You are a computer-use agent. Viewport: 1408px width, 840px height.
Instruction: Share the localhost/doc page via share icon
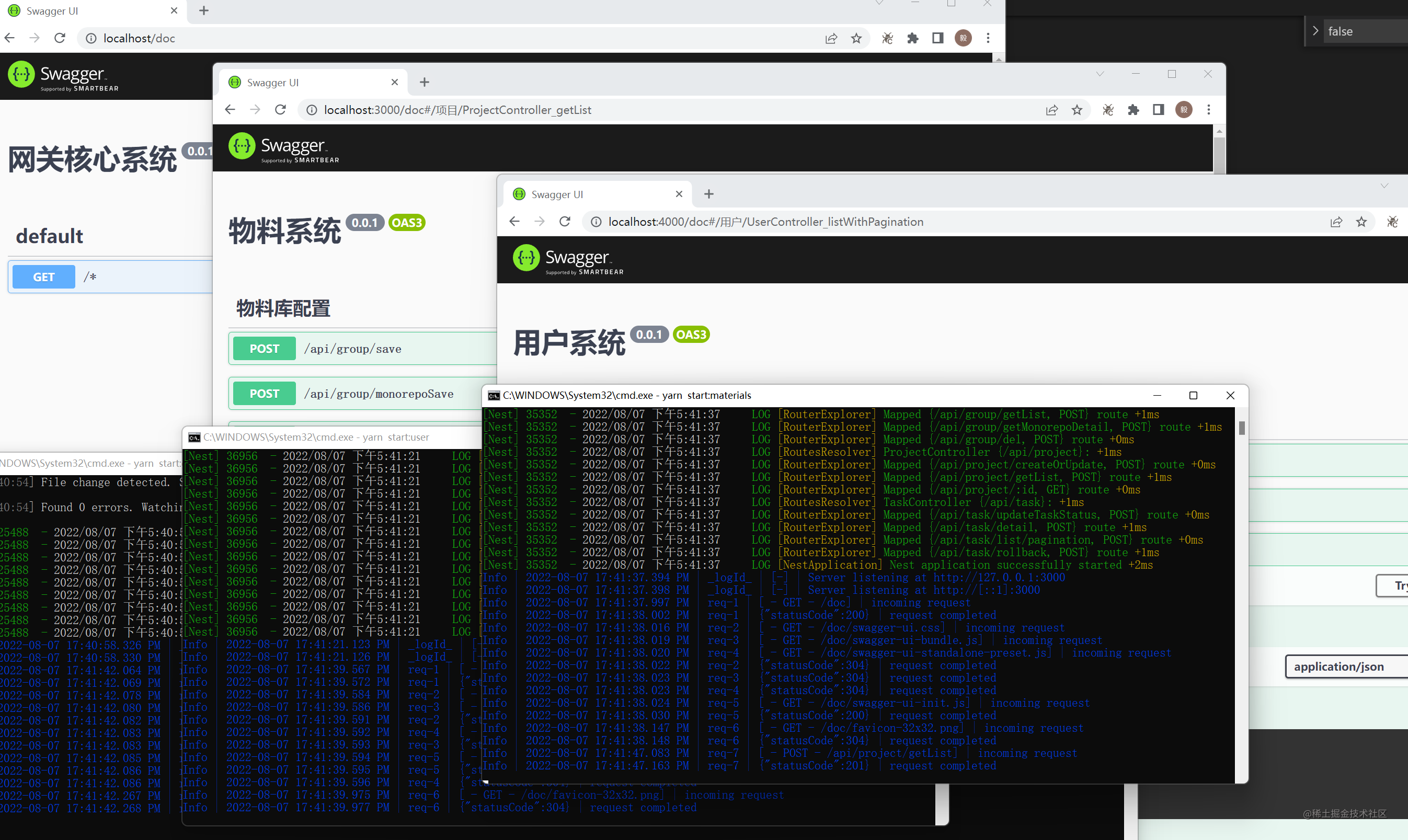831,38
